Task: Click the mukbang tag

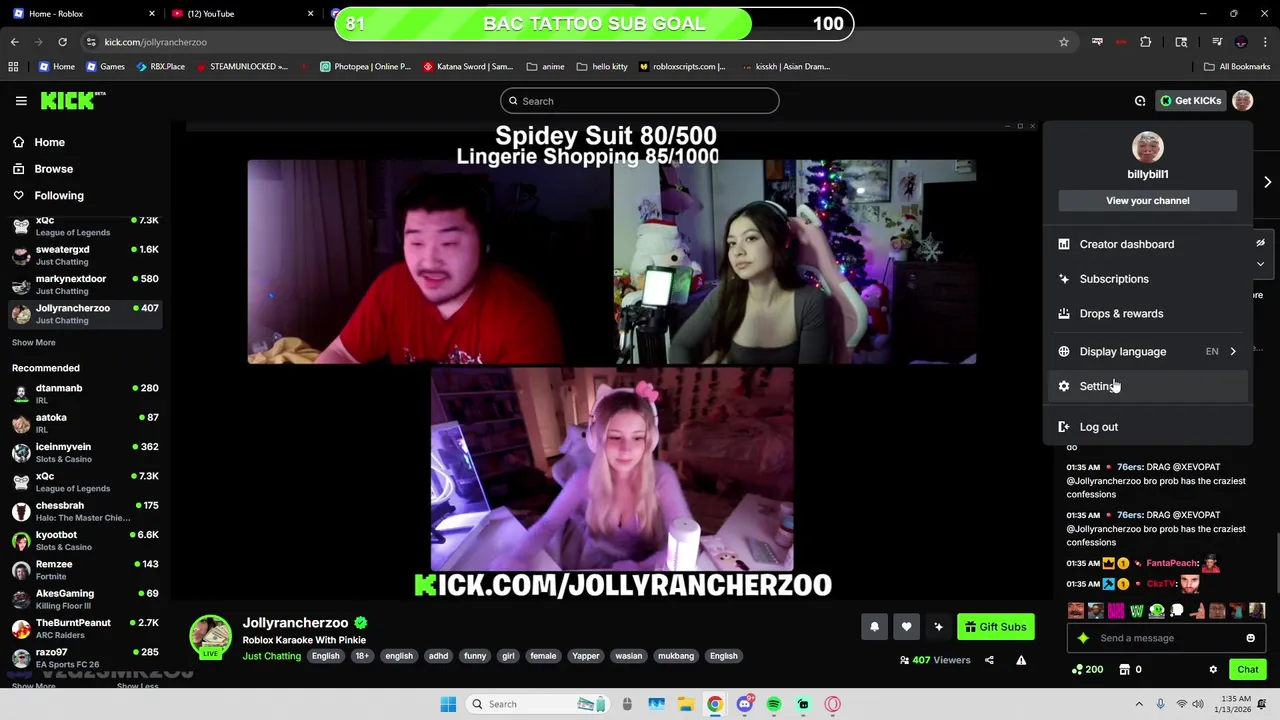Action: [x=676, y=656]
